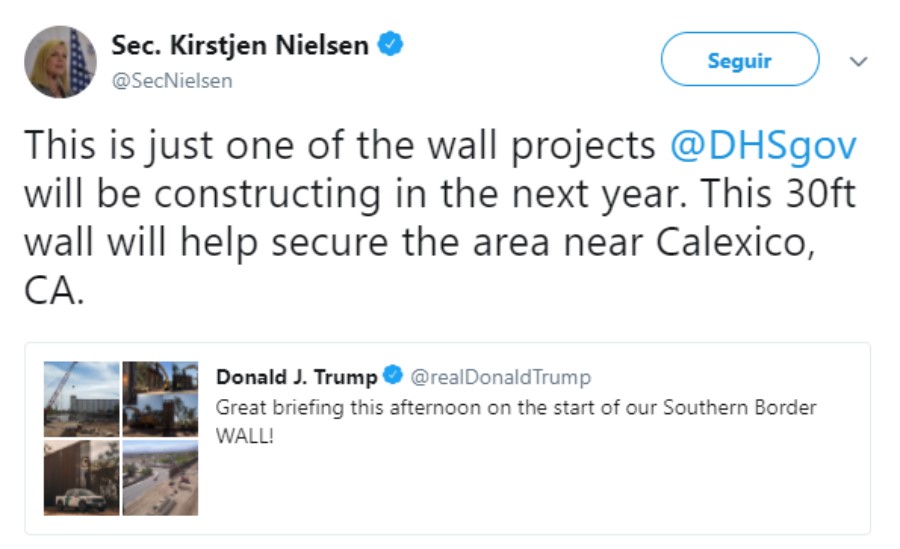The width and height of the screenshot is (900, 549).
Task: Open the crane construction photo thumbnail
Action: click(x=81, y=398)
